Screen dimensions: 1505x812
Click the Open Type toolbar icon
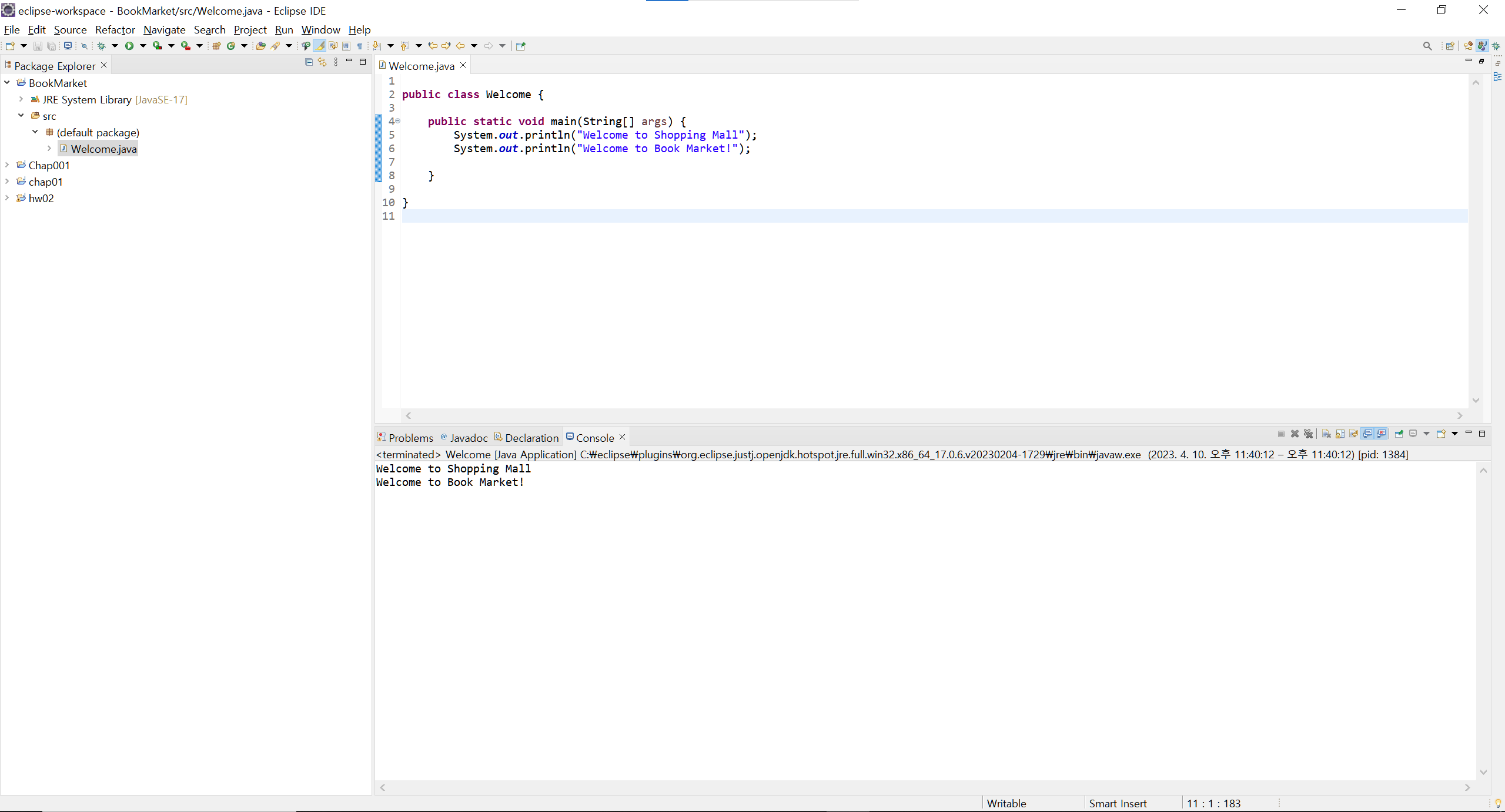260,46
